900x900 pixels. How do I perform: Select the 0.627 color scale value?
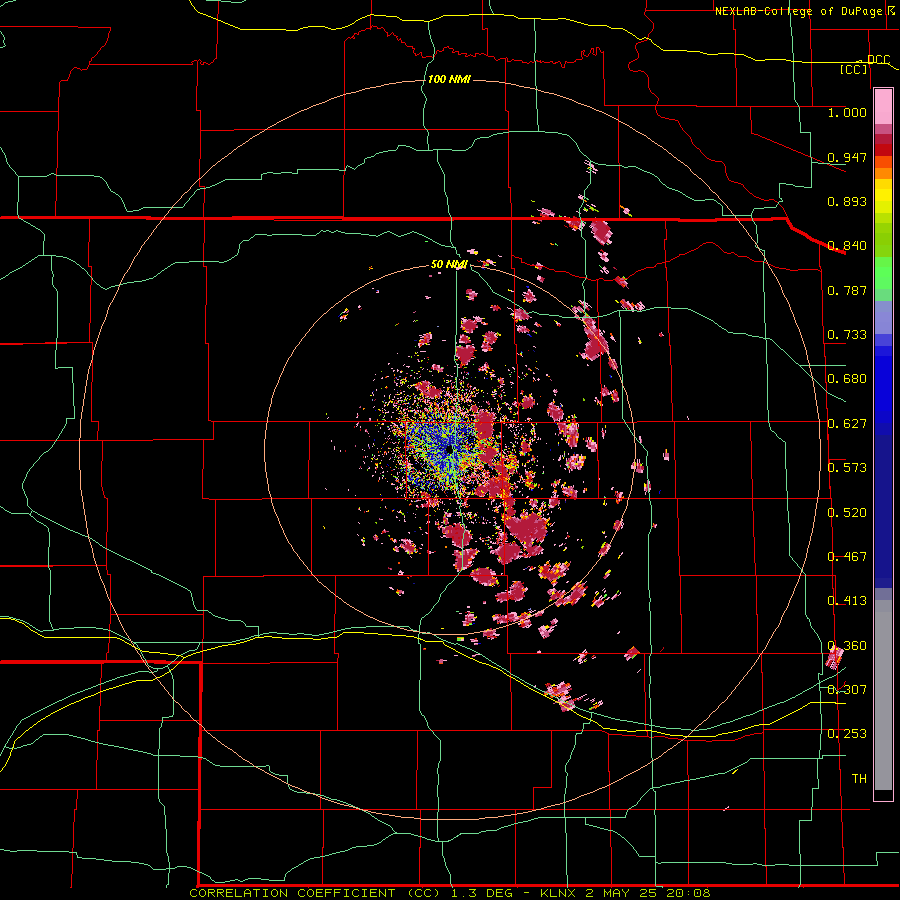tap(847, 424)
